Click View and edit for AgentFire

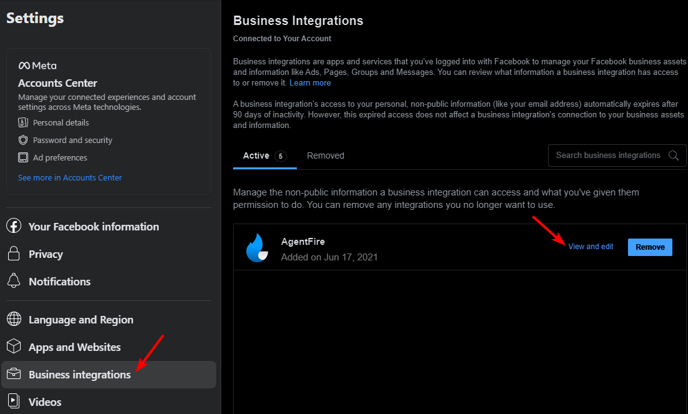591,246
